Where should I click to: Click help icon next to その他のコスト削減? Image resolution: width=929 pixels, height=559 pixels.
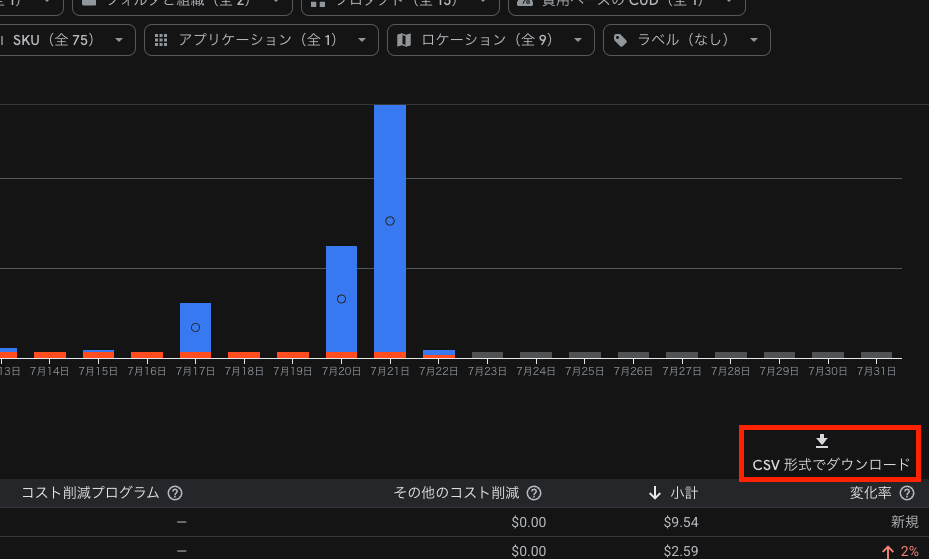coord(534,493)
